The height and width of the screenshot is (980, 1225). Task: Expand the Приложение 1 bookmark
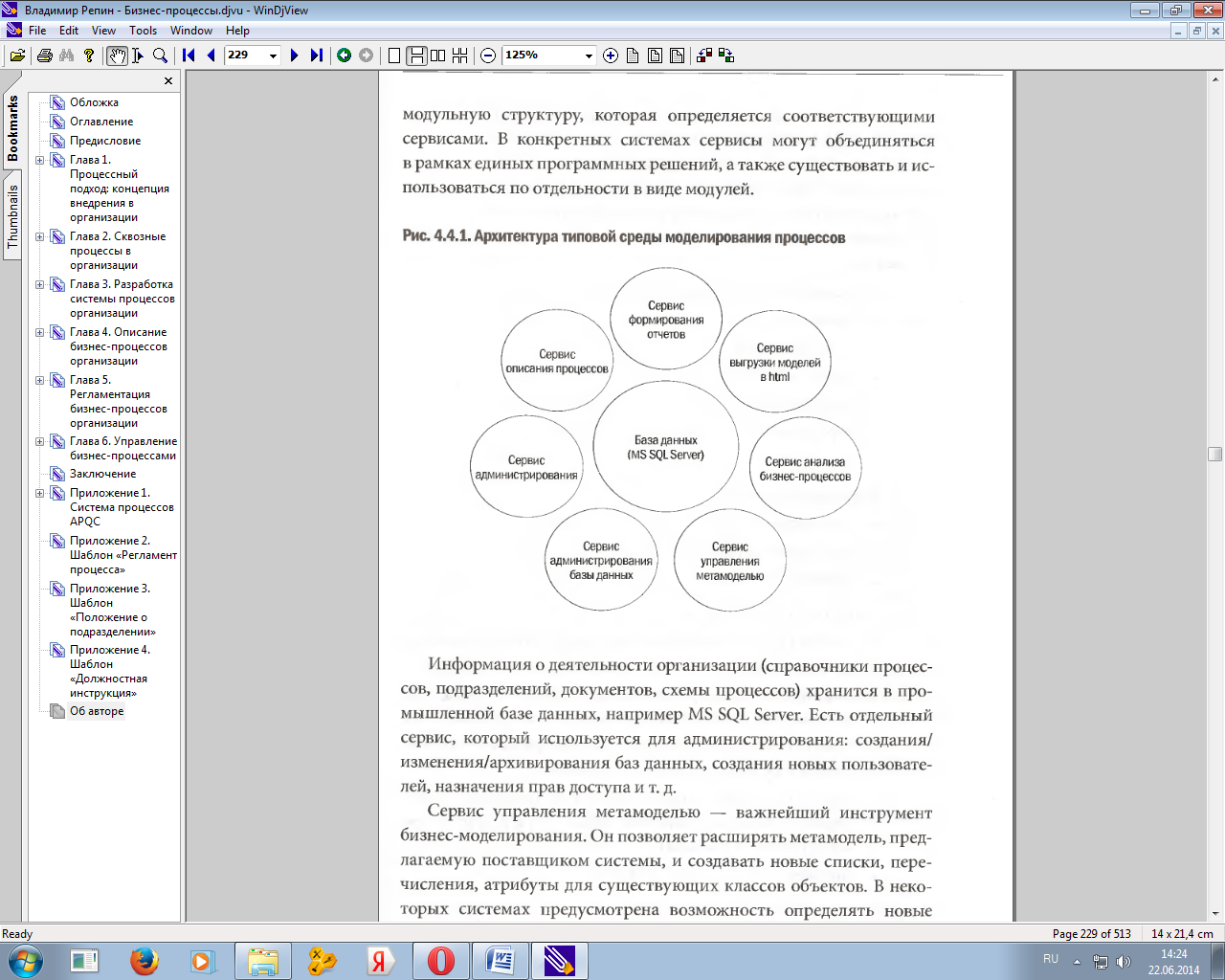[x=40, y=493]
